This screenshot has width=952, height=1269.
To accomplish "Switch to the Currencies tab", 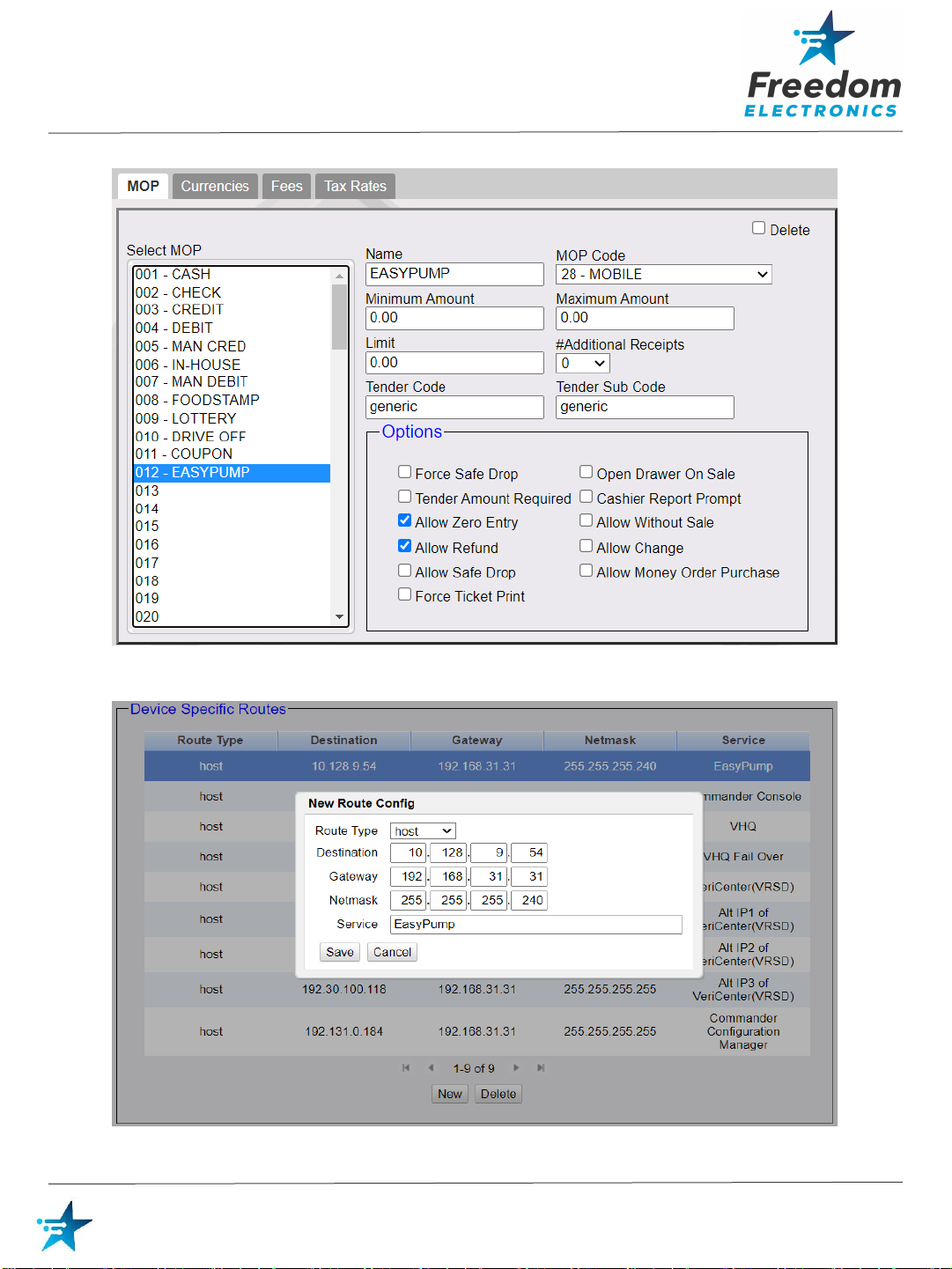I will point(215,186).
